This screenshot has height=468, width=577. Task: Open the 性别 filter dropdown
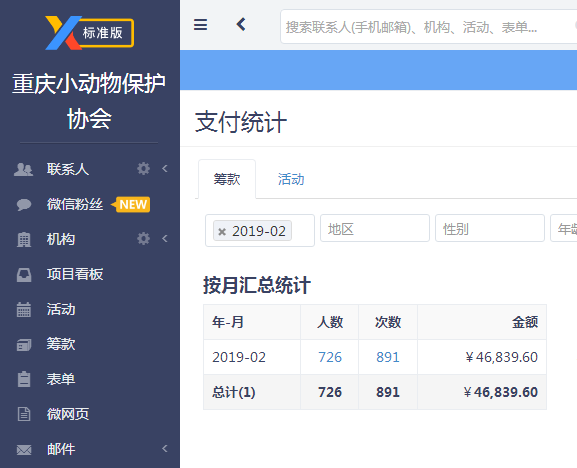[x=490, y=228]
